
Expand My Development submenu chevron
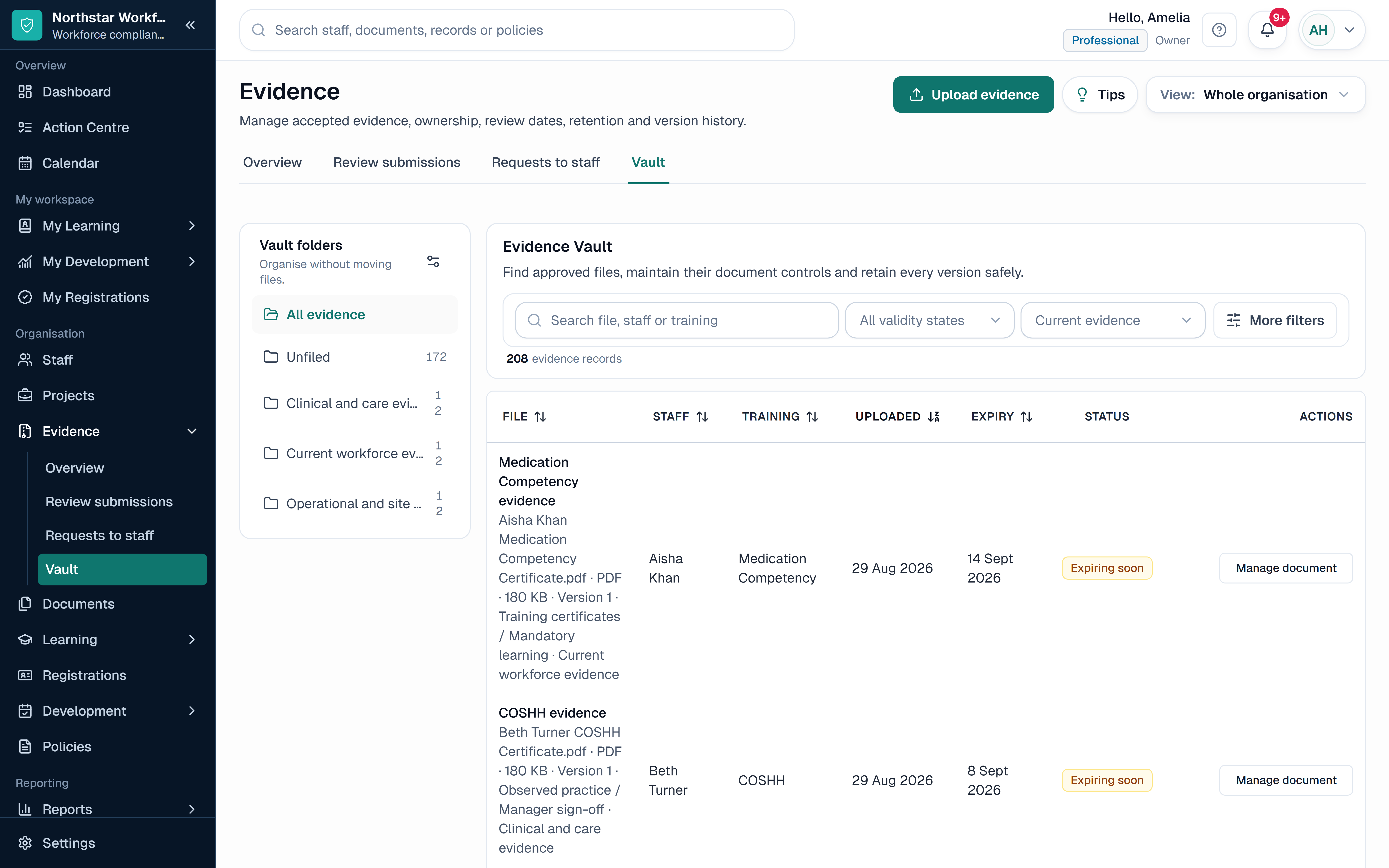pyautogui.click(x=192, y=262)
